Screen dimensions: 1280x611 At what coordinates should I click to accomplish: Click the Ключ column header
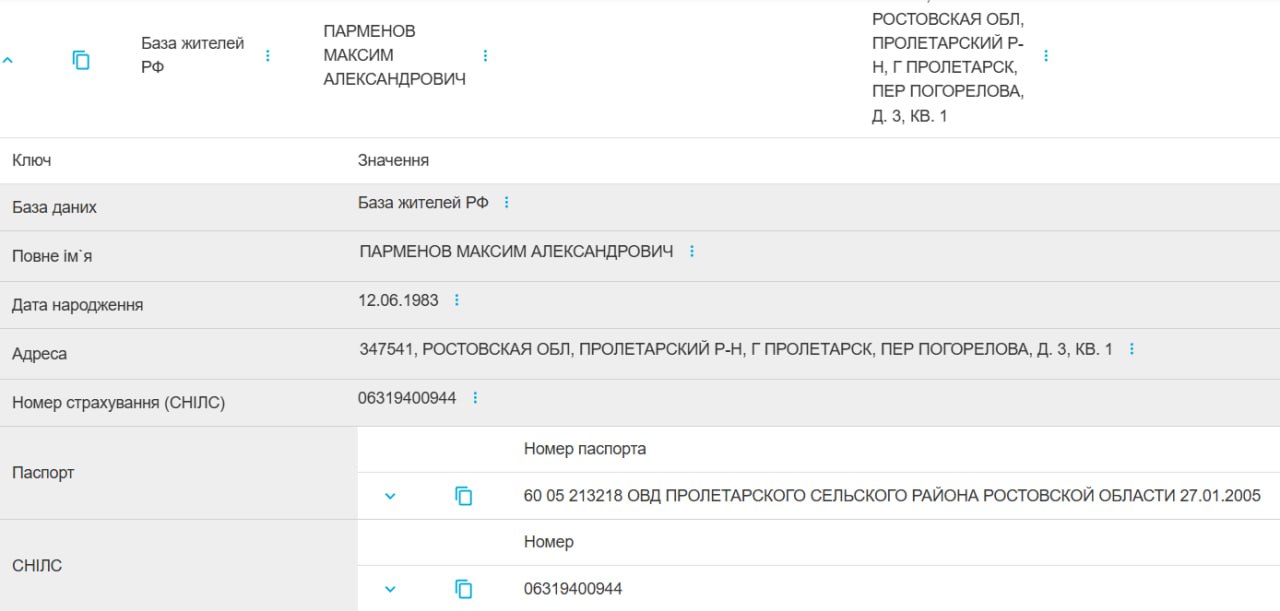(31, 160)
